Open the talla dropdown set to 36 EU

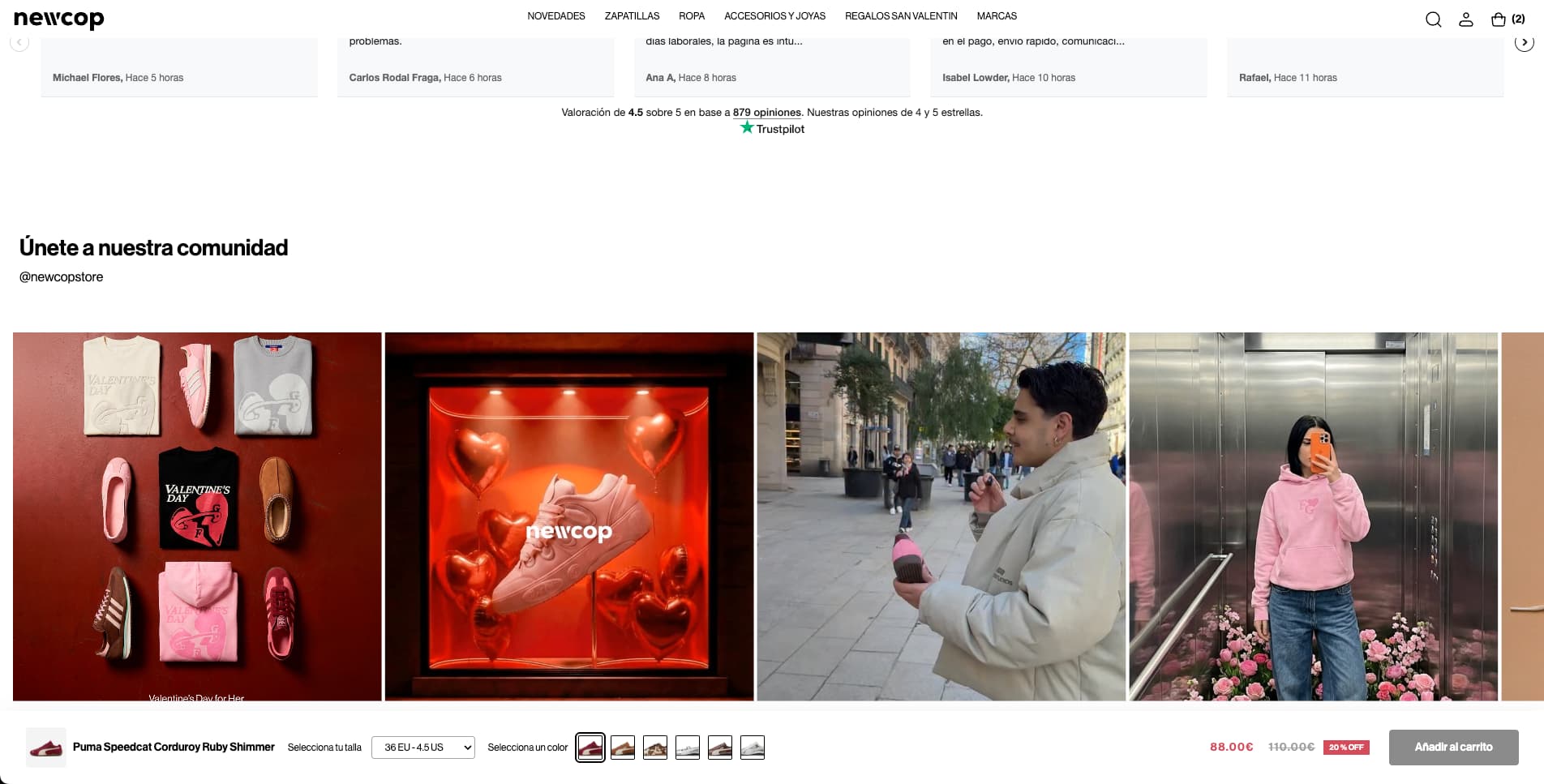[x=422, y=747]
